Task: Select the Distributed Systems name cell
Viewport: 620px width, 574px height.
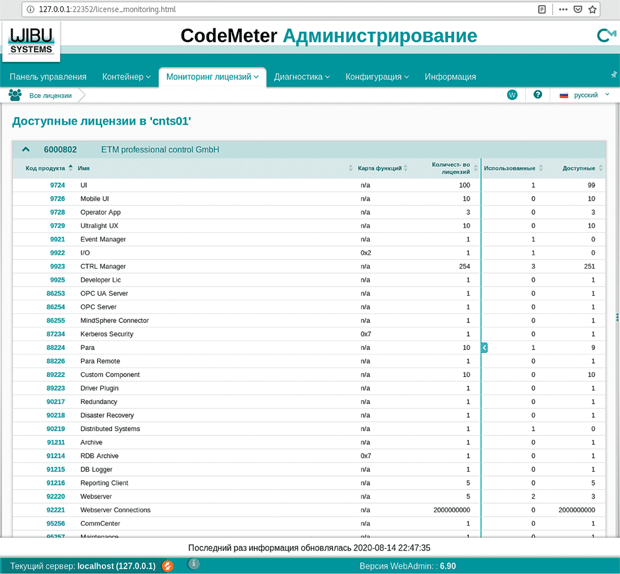Action: (110, 429)
